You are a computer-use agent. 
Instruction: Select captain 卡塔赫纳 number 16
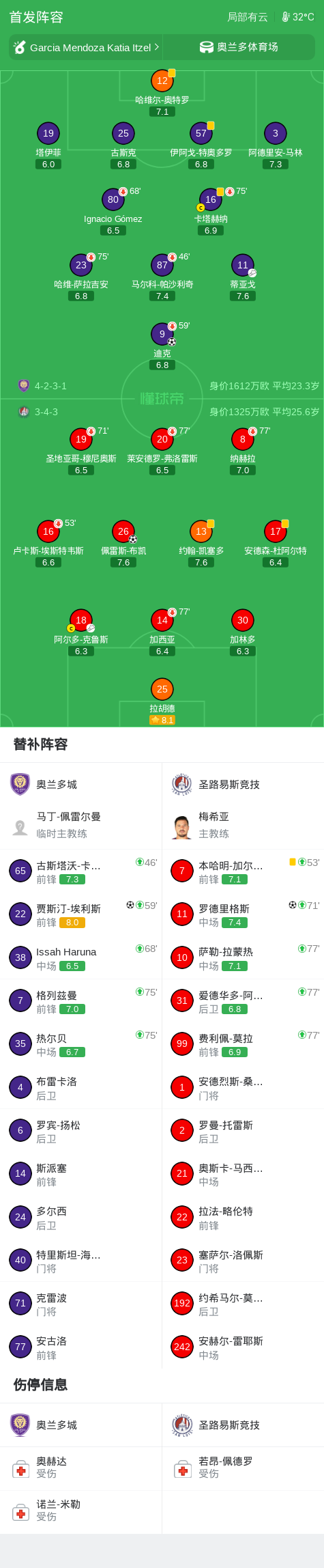coord(211,199)
